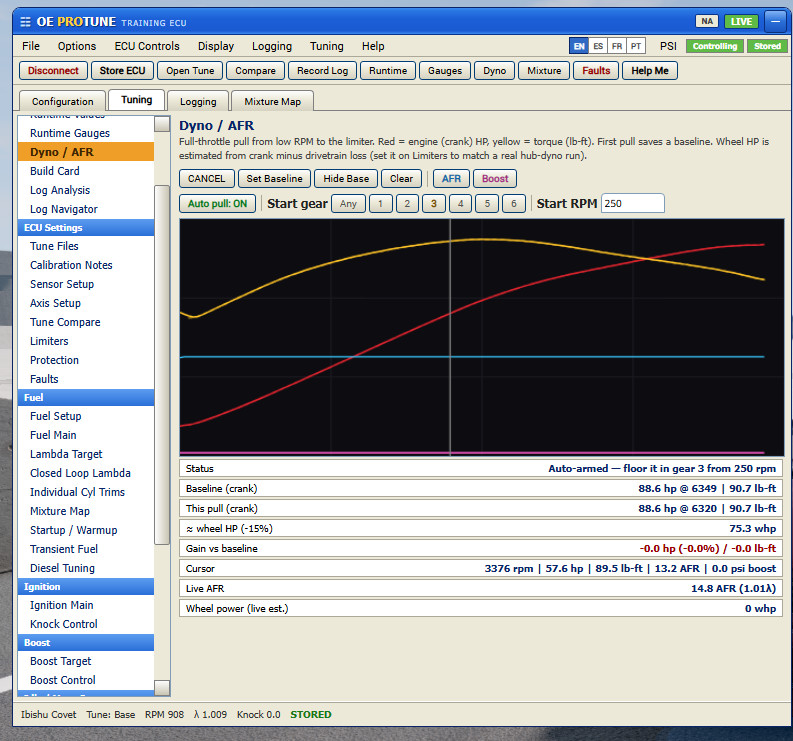793x741 pixels.
Task: Minimize the OE ProTune window
Action: pyautogui.click(x=775, y=22)
